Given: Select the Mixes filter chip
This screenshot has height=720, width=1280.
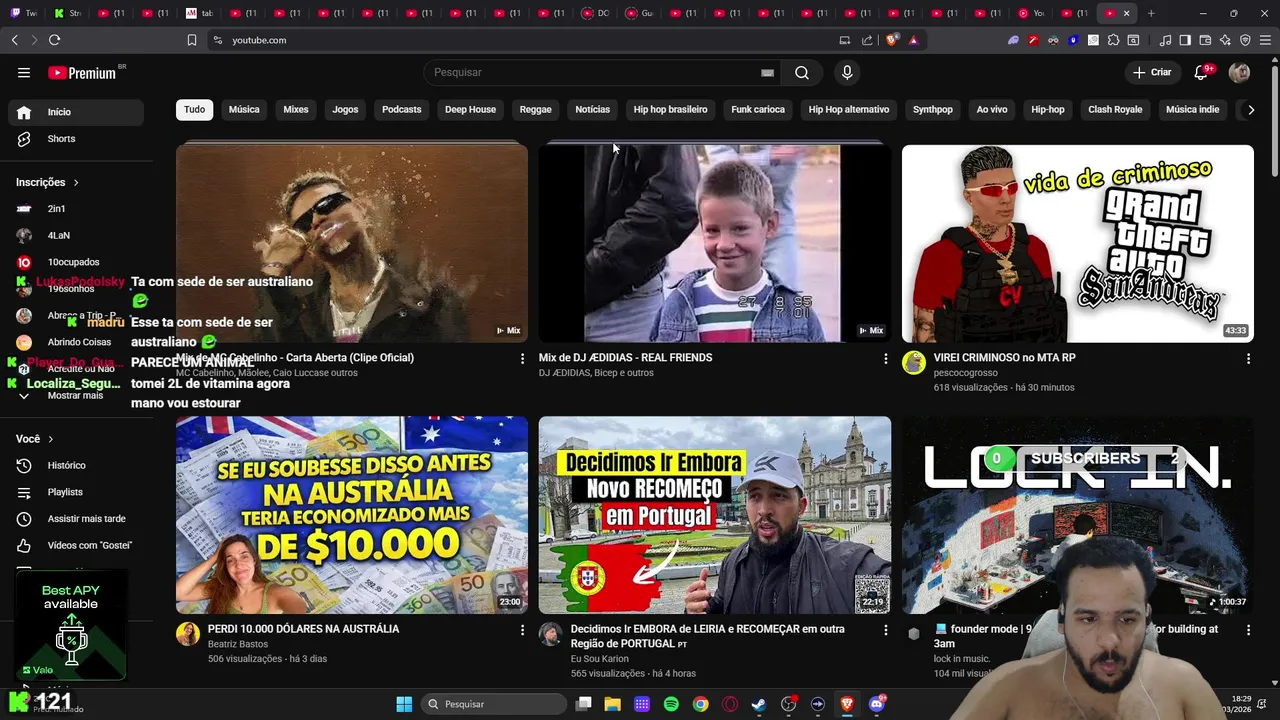Looking at the screenshot, I should coord(296,110).
